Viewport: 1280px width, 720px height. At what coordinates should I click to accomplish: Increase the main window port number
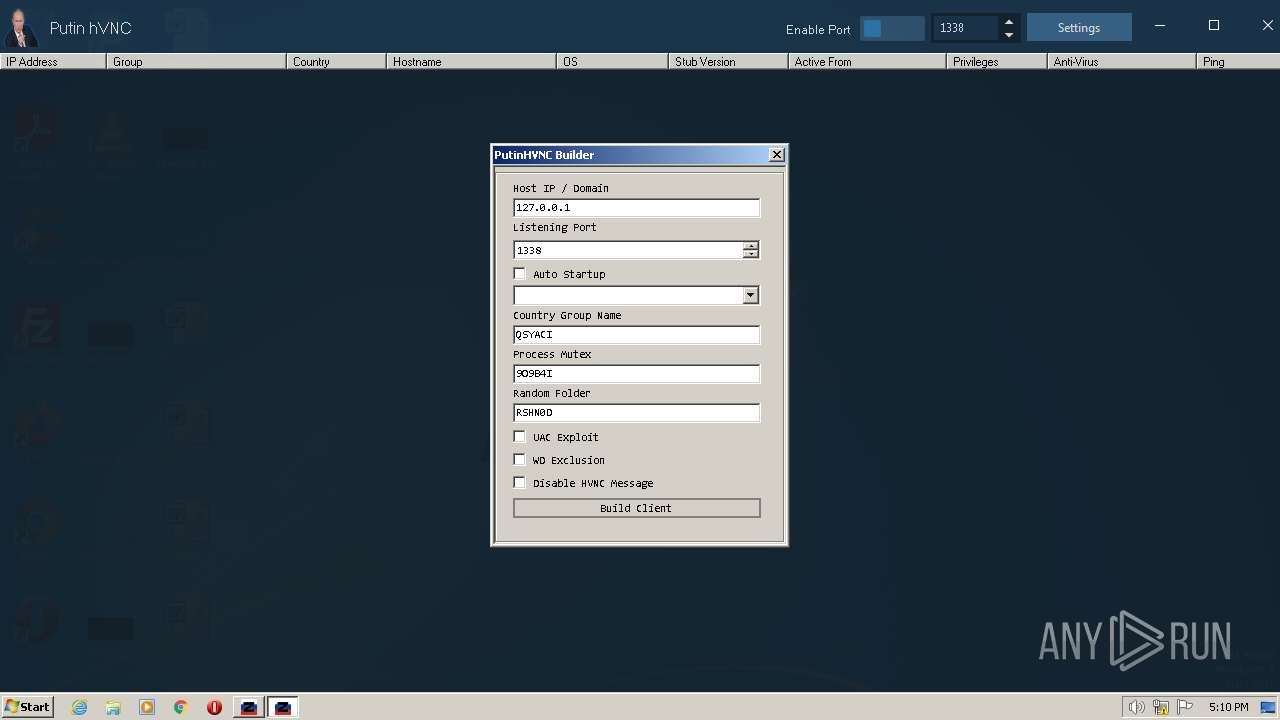pos(1008,21)
